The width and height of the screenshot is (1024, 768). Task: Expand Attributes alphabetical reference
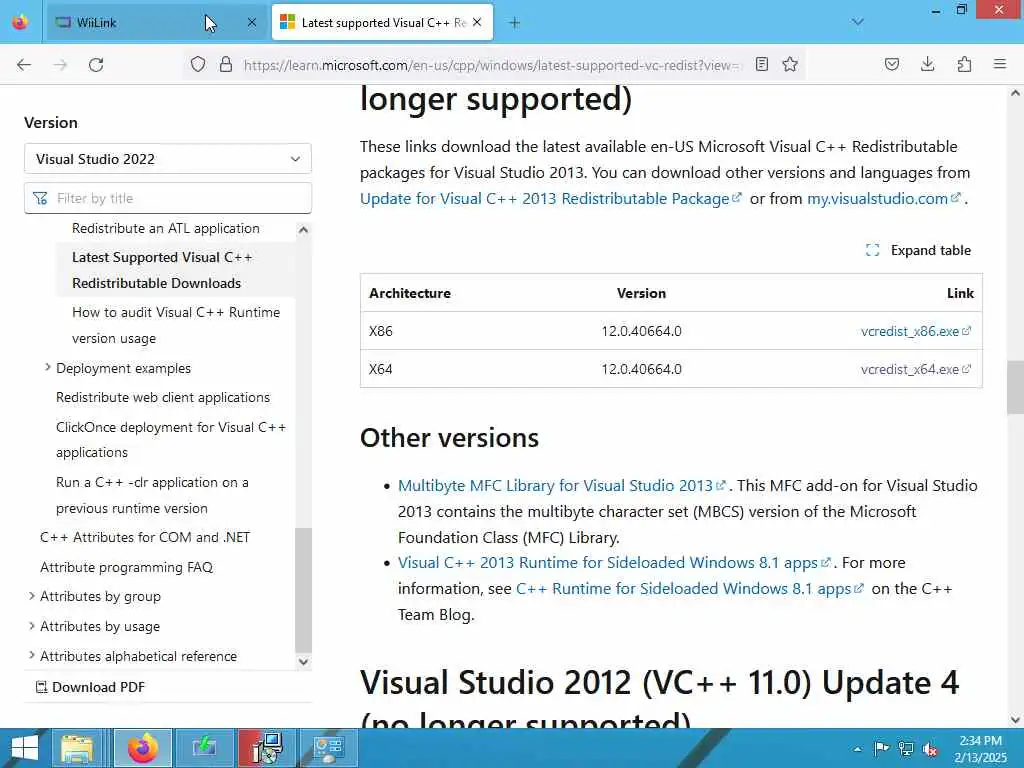31,655
